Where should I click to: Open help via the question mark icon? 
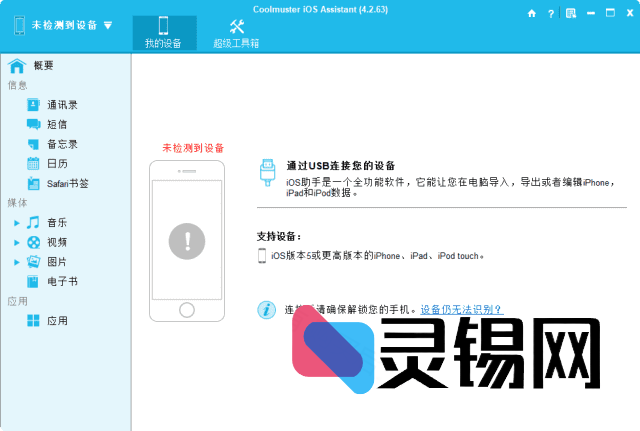coord(551,14)
